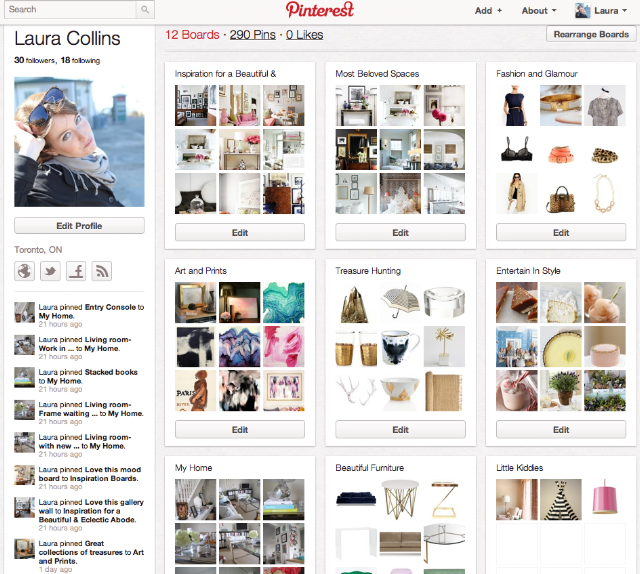Open the navy dress thumbnail in Fashion board

516,105
